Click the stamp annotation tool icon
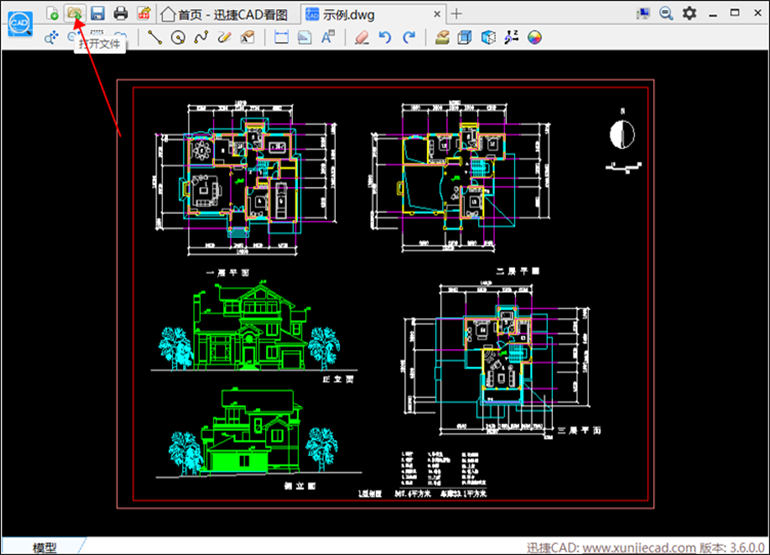This screenshot has width=770, height=555. coord(248,37)
